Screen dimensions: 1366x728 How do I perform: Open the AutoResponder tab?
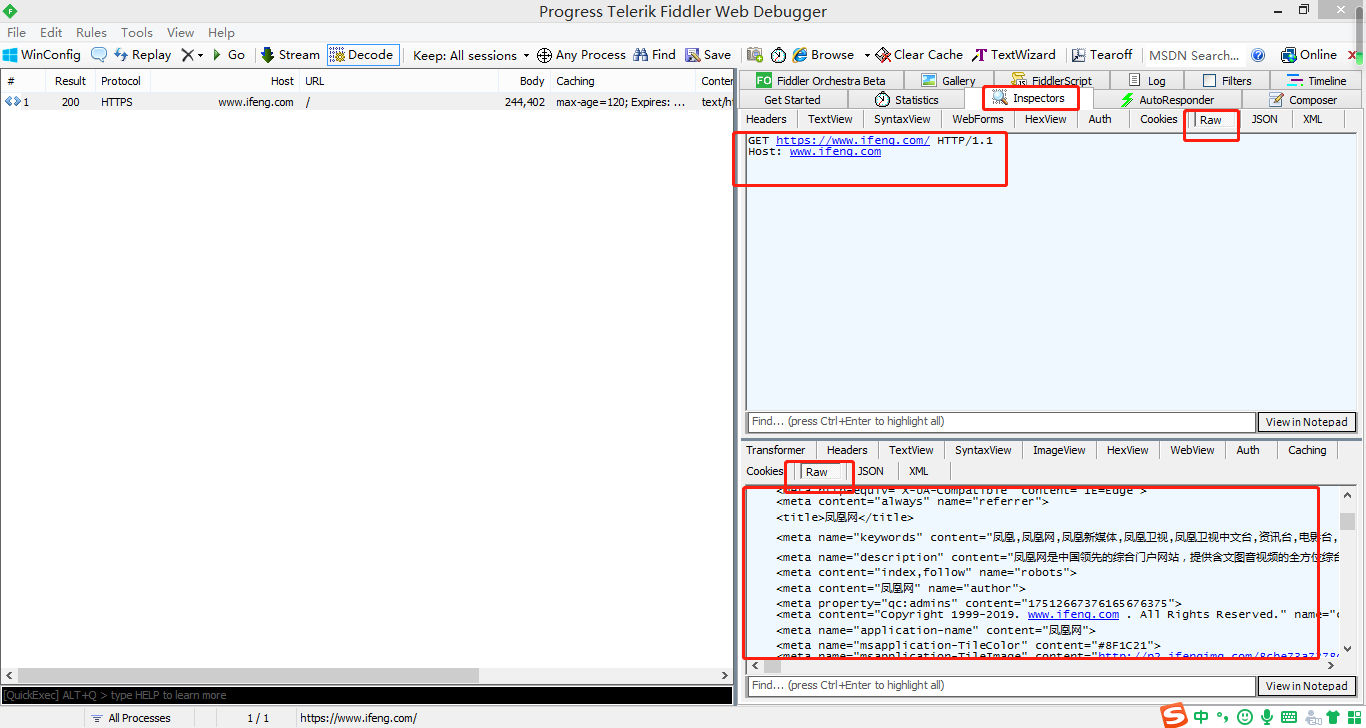1167,99
